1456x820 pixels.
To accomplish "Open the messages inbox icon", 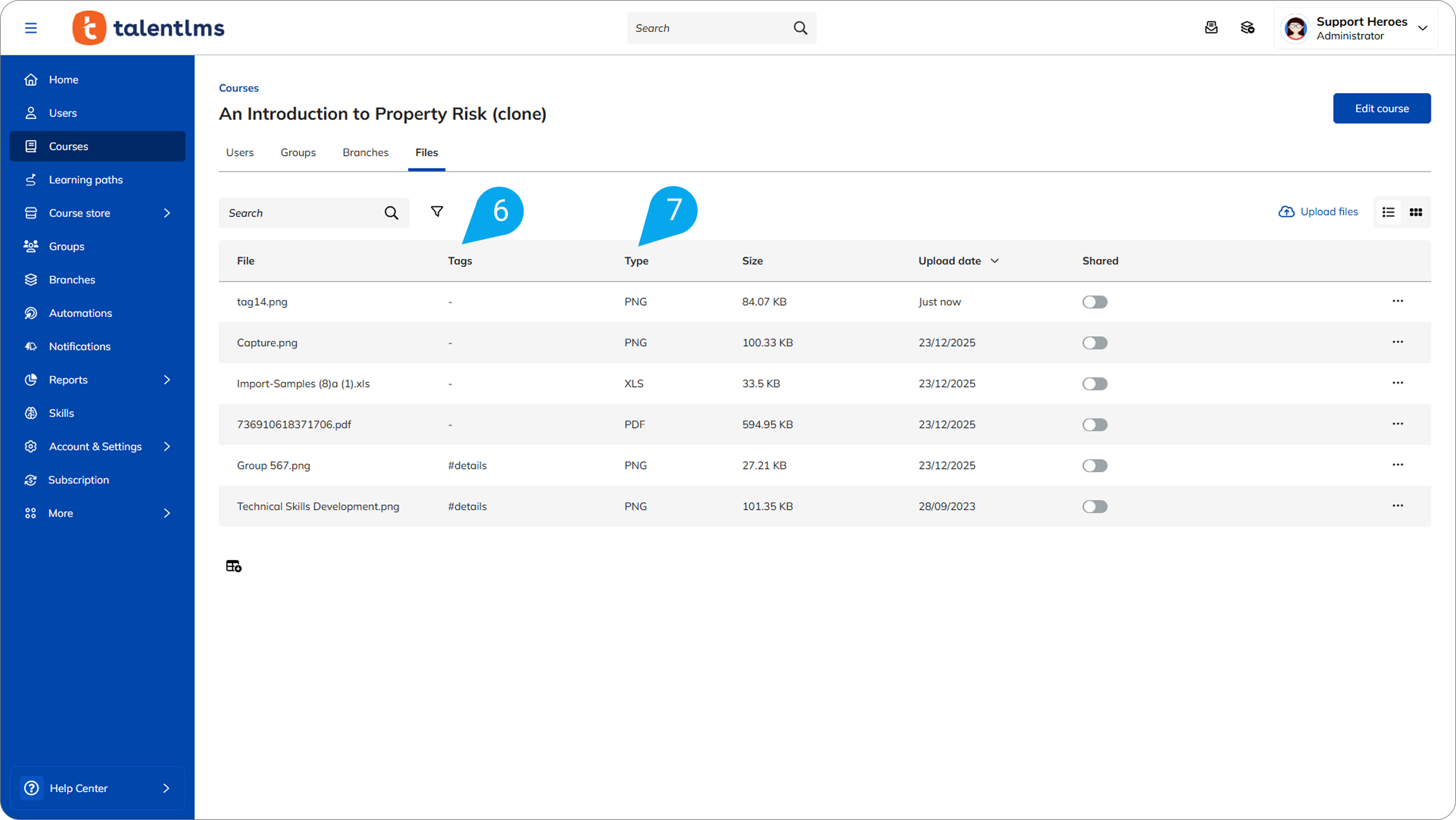I will 1211,28.
